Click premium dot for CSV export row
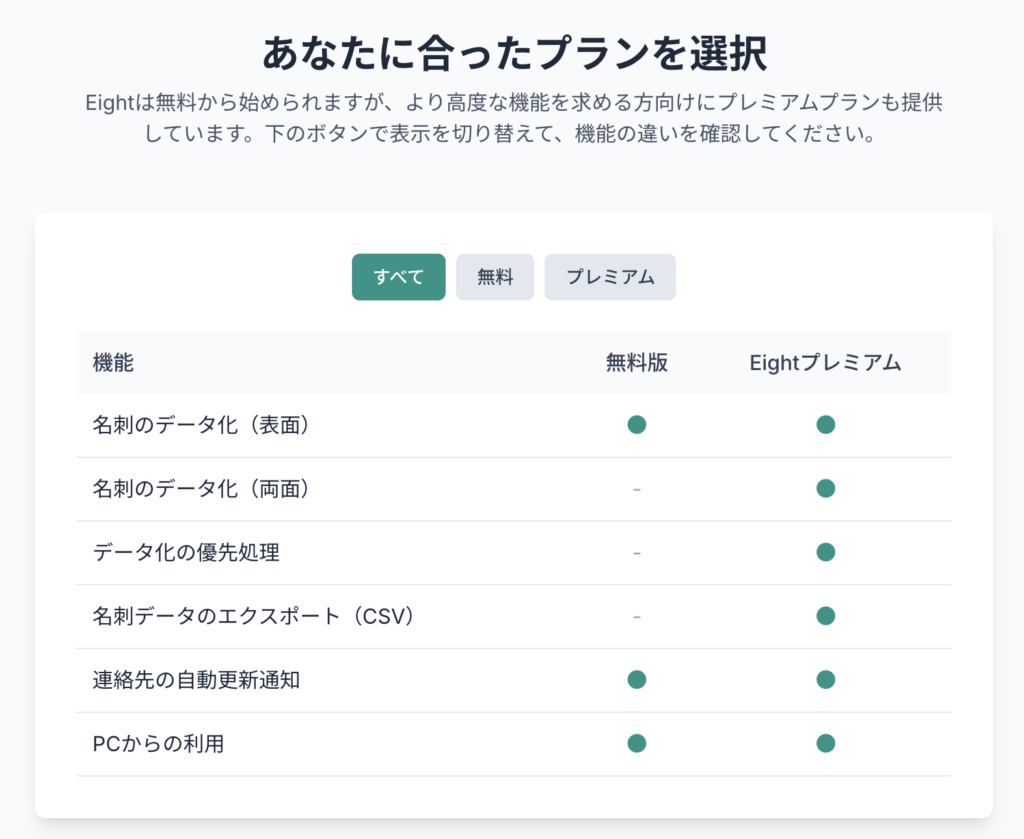The image size is (1024, 839). click(x=825, y=616)
